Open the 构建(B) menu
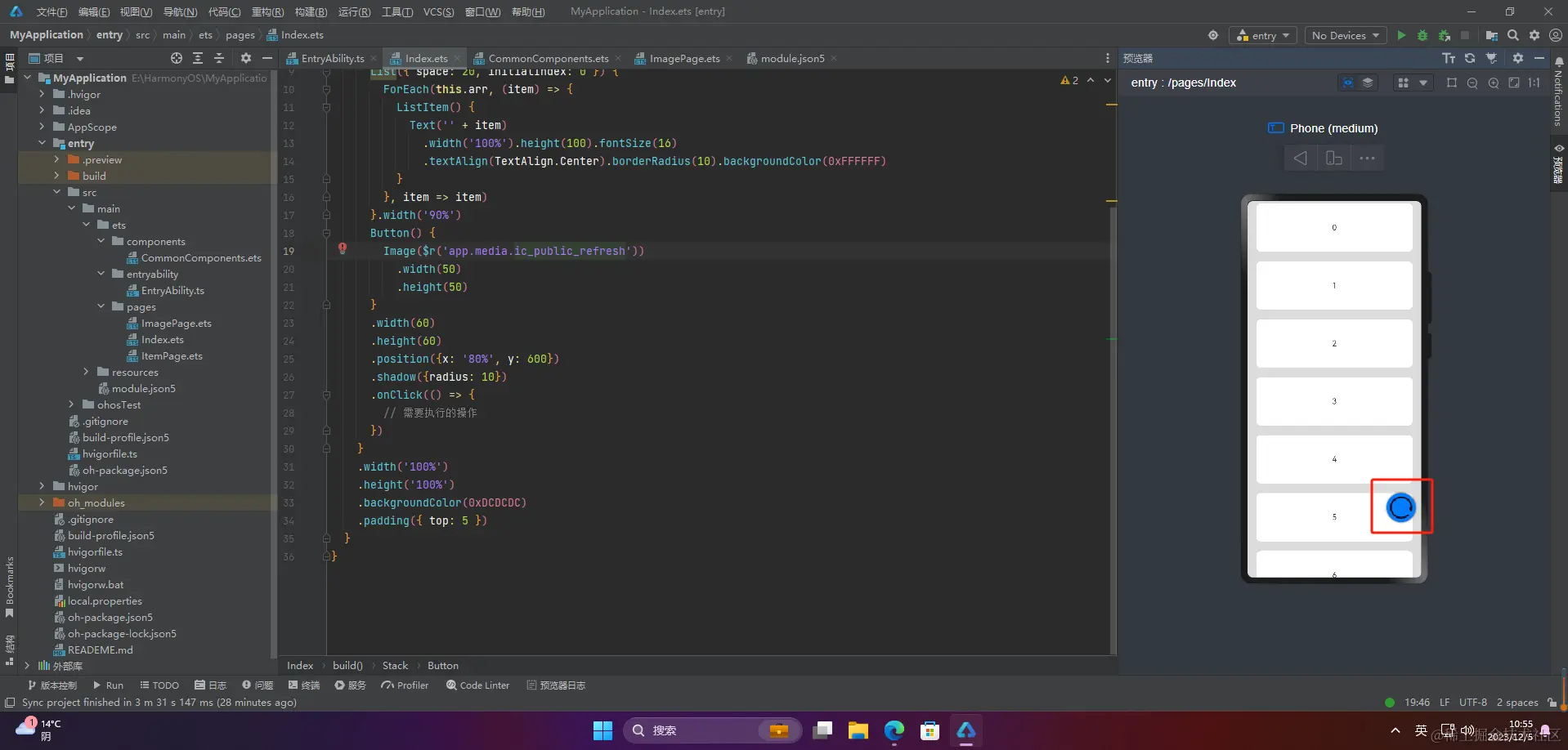Screen dimensions: 1568x750 311,11
